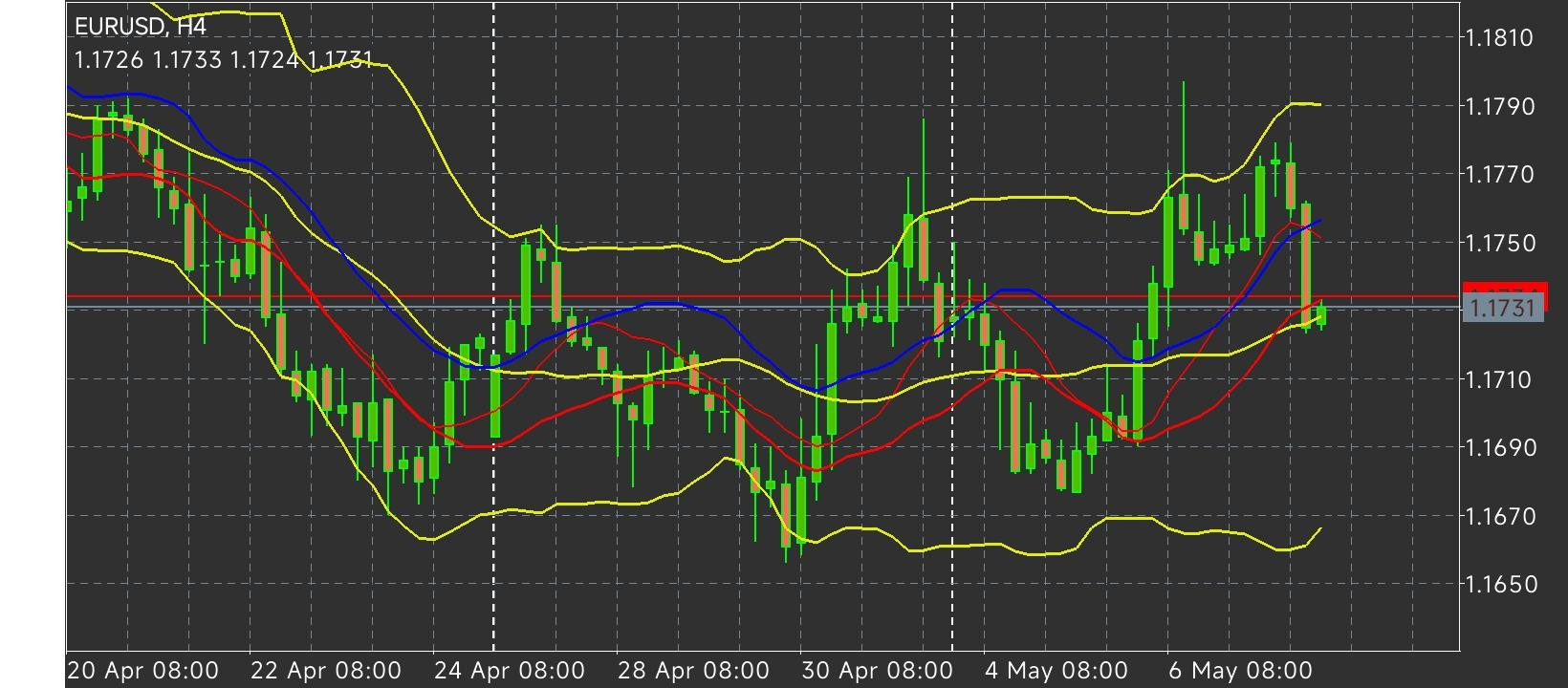Screen dimensions: 1568x688
Task: Tap the 1.1750 price scale value
Action: pos(1499,243)
